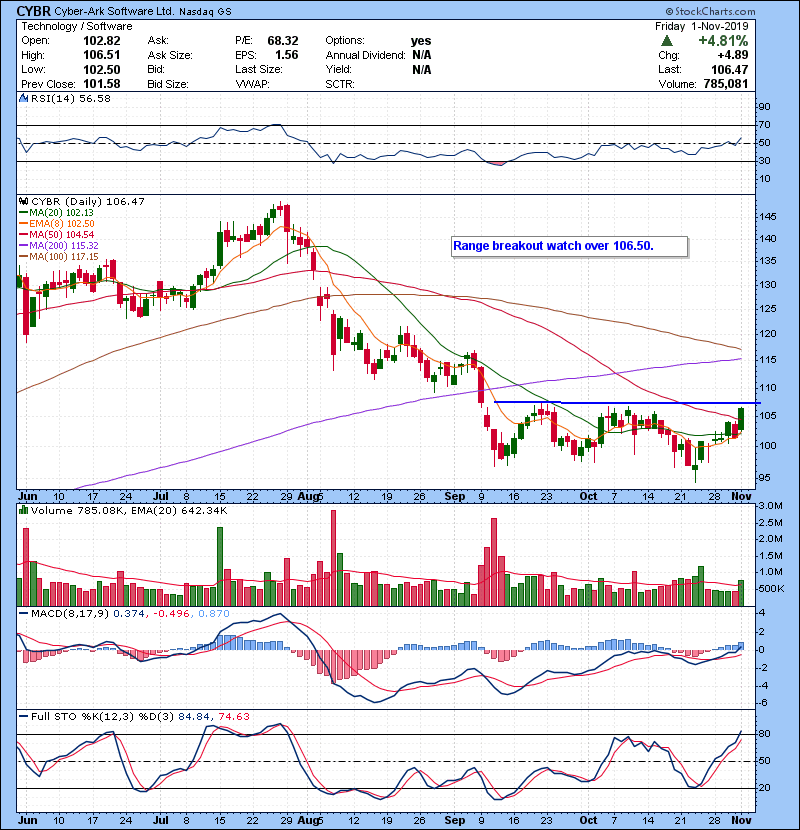
Task: Select the MA(20) 102.13 legend entry
Action: (56, 213)
